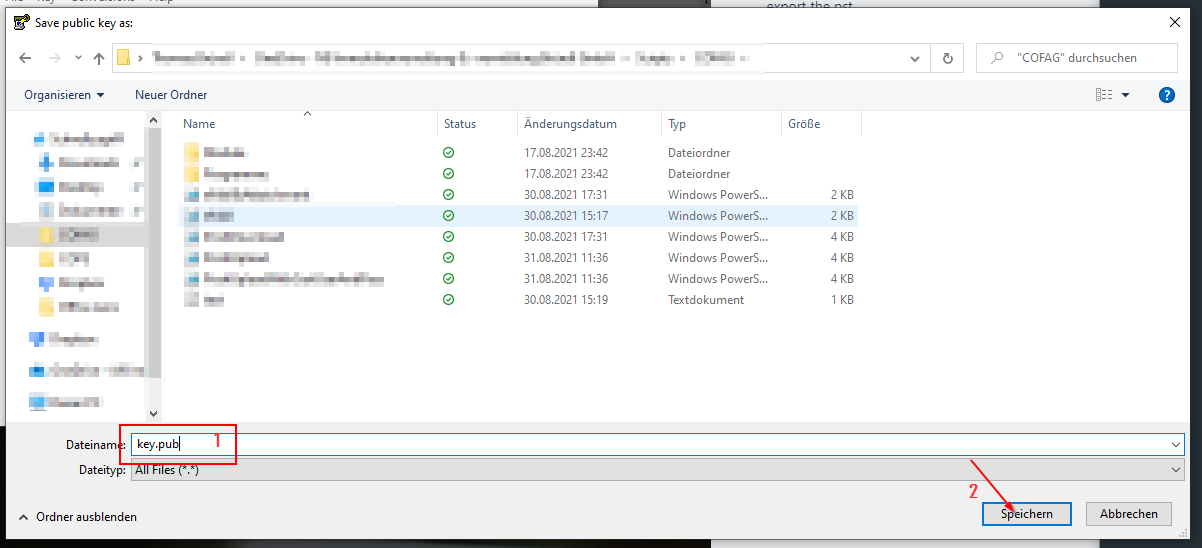Change view layout icon
The width and height of the screenshot is (1202, 548).
[x=1104, y=95]
